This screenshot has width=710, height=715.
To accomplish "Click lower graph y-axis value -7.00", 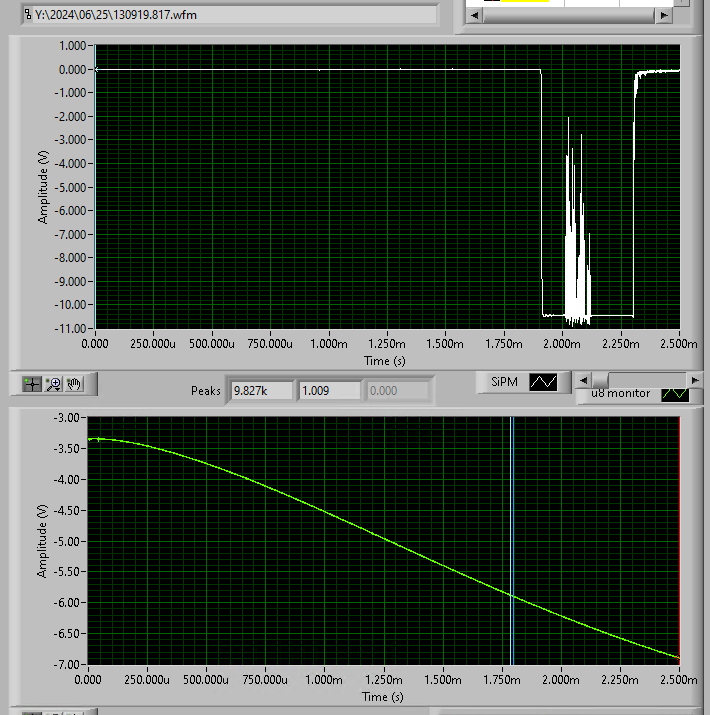I will coord(67,664).
